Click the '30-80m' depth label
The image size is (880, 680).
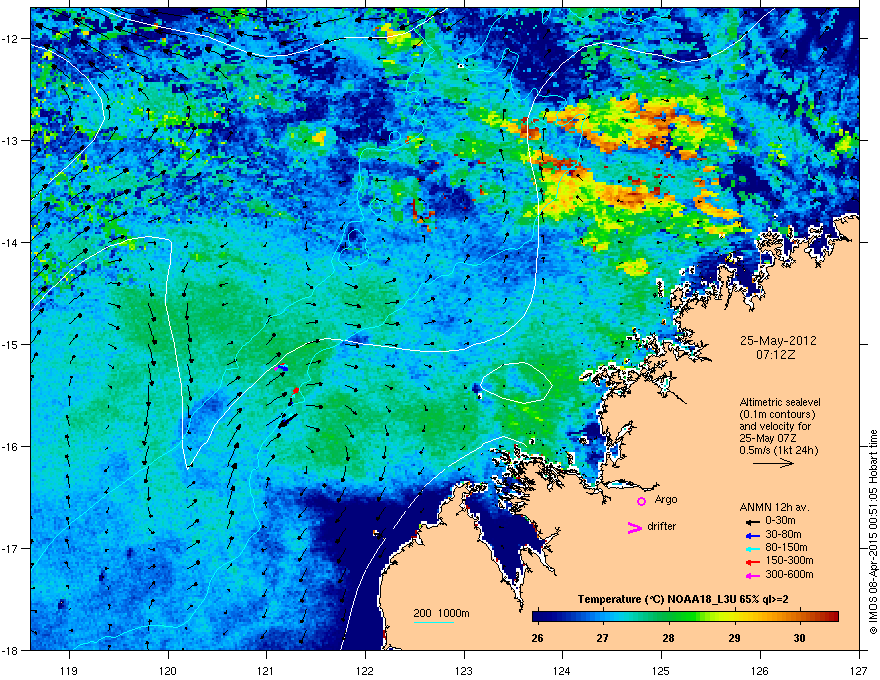[783, 534]
